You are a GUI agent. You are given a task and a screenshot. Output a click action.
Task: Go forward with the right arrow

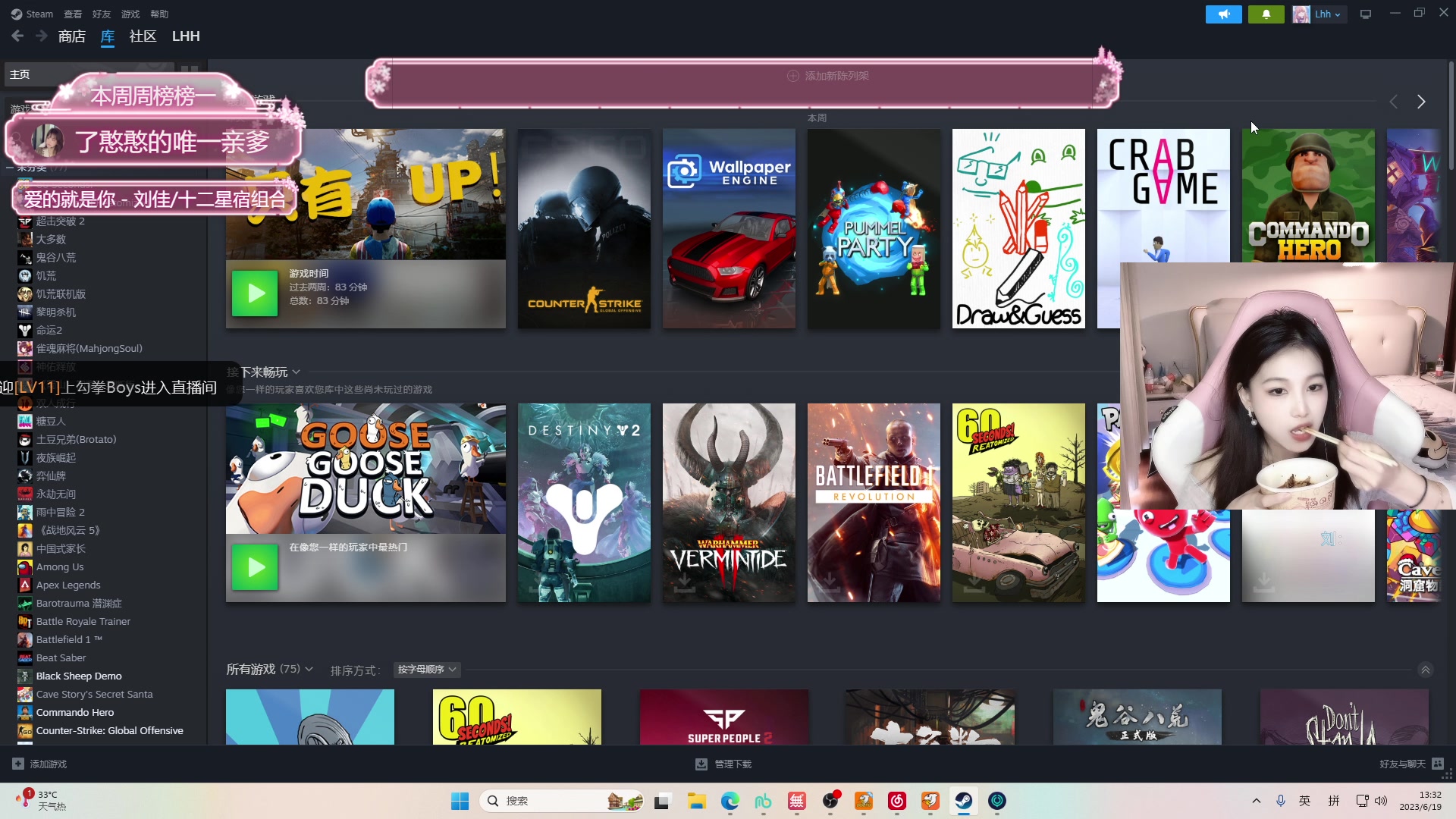coord(42,36)
